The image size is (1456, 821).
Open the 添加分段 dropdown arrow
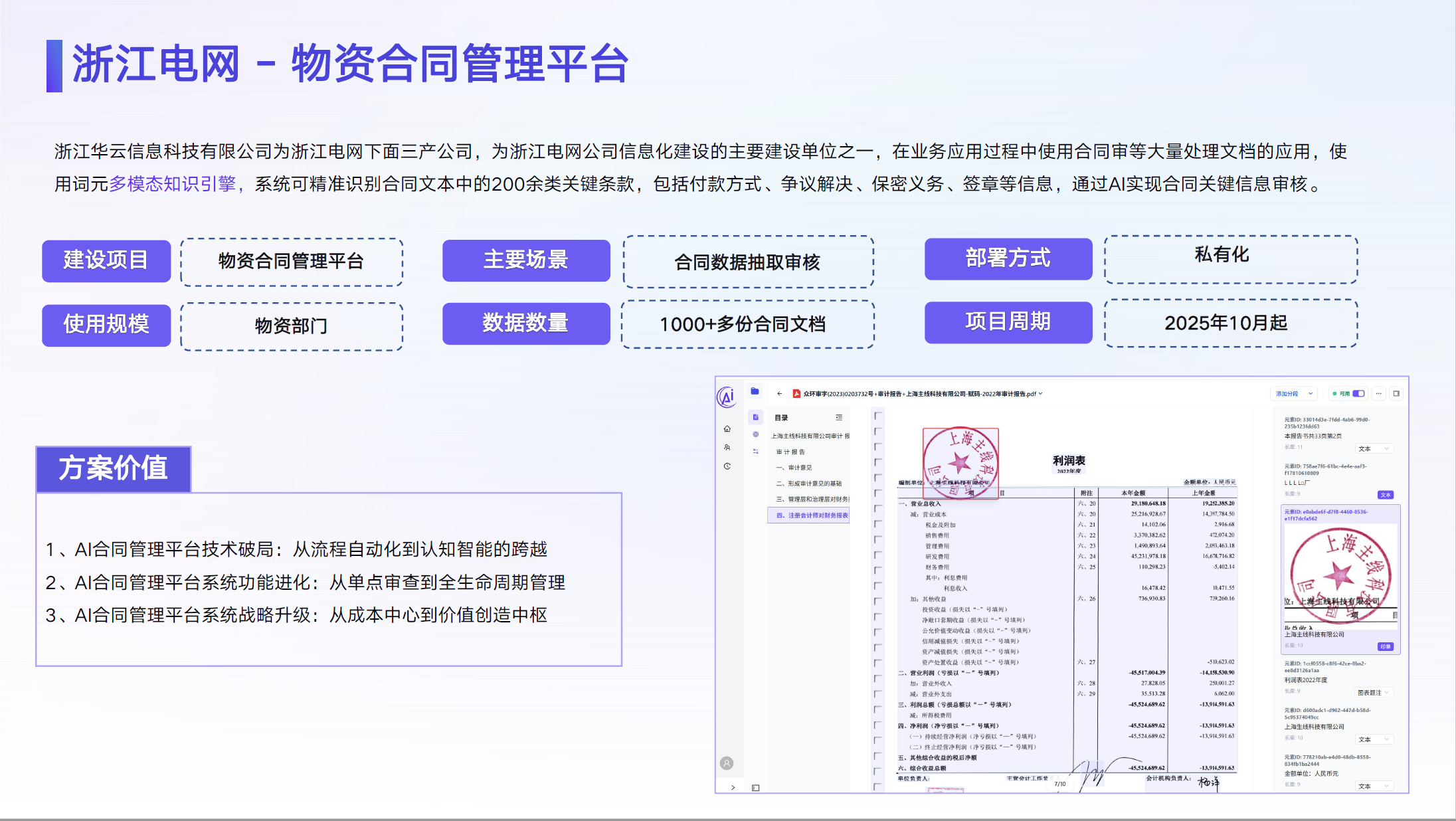1311,393
